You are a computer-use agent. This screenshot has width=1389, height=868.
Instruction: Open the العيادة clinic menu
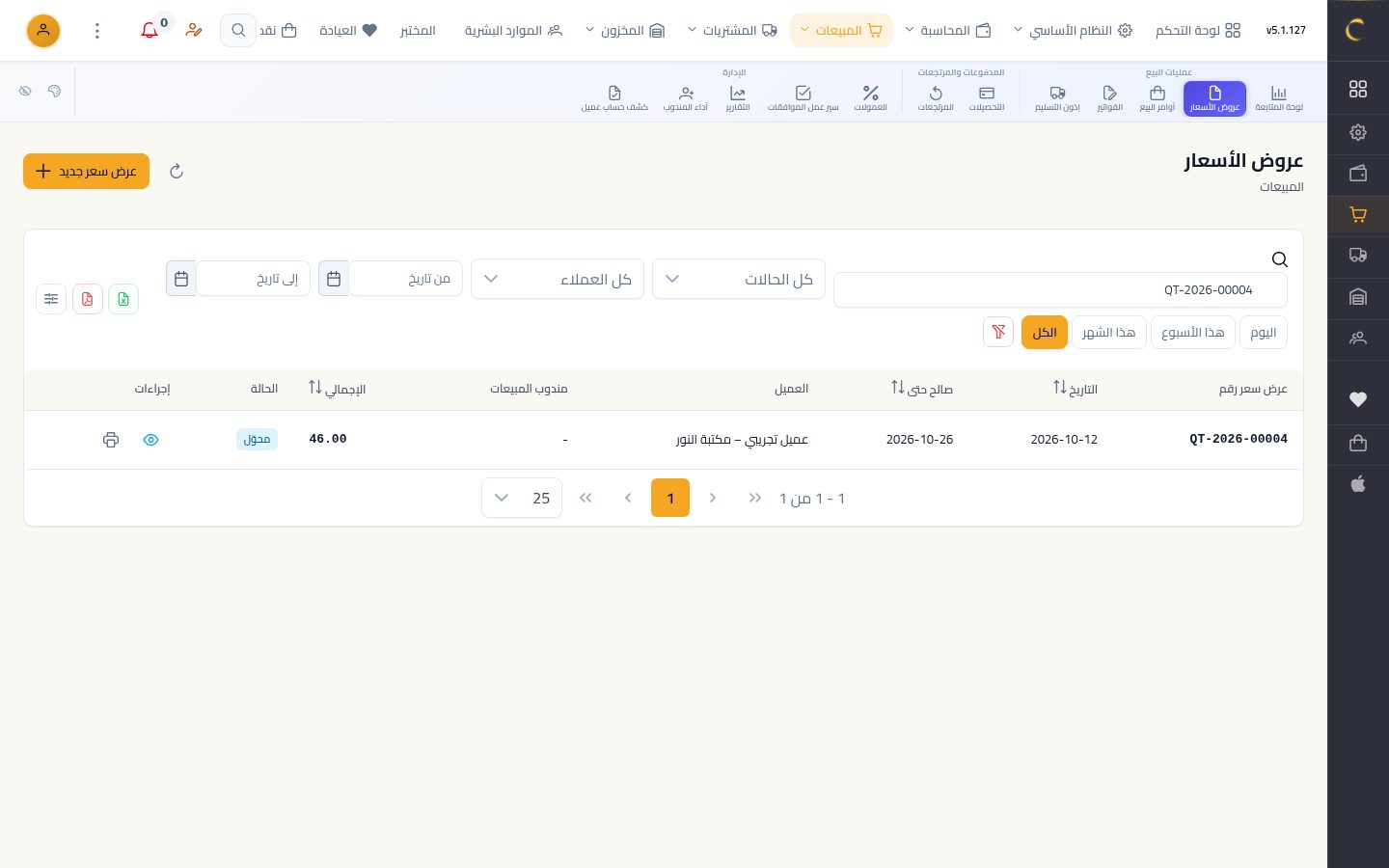click(x=348, y=31)
